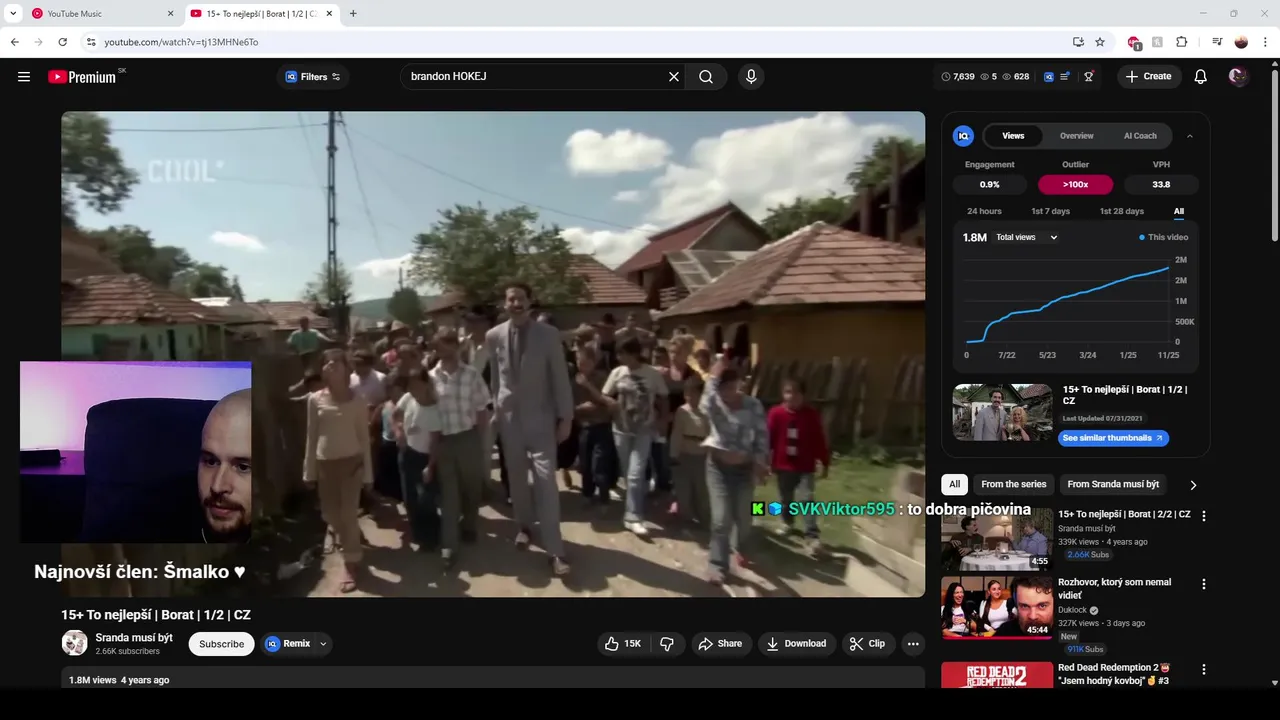Select the All suggestions chip
This screenshot has width=1280, height=720.
954,484
